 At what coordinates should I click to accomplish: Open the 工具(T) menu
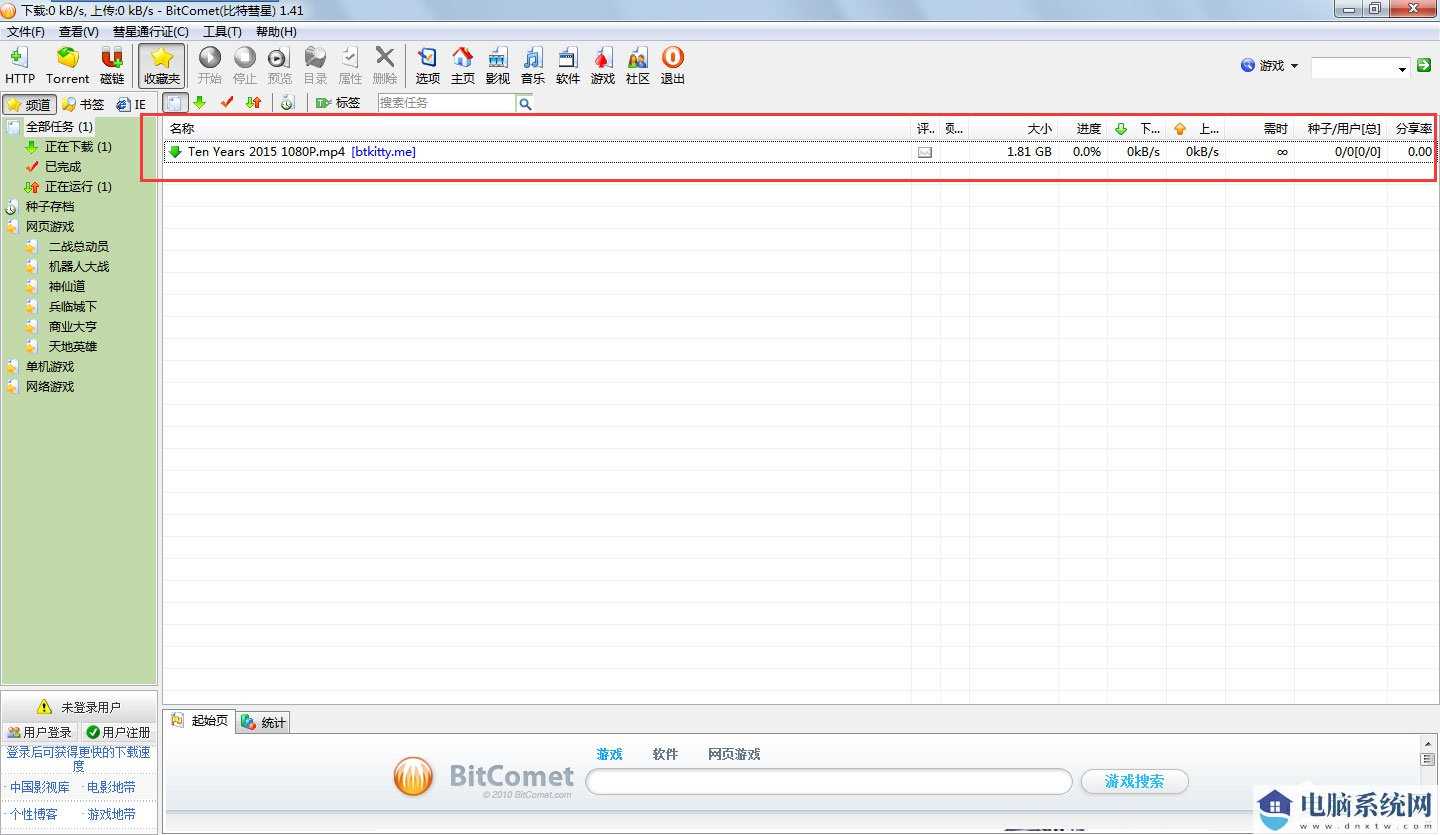pos(222,32)
